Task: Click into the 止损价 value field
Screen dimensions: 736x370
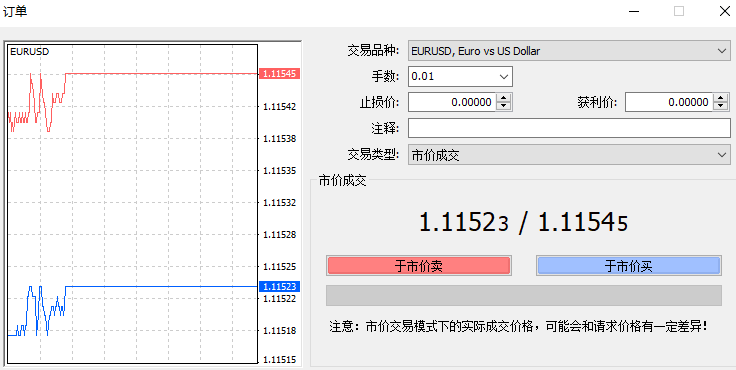Action: pos(452,102)
